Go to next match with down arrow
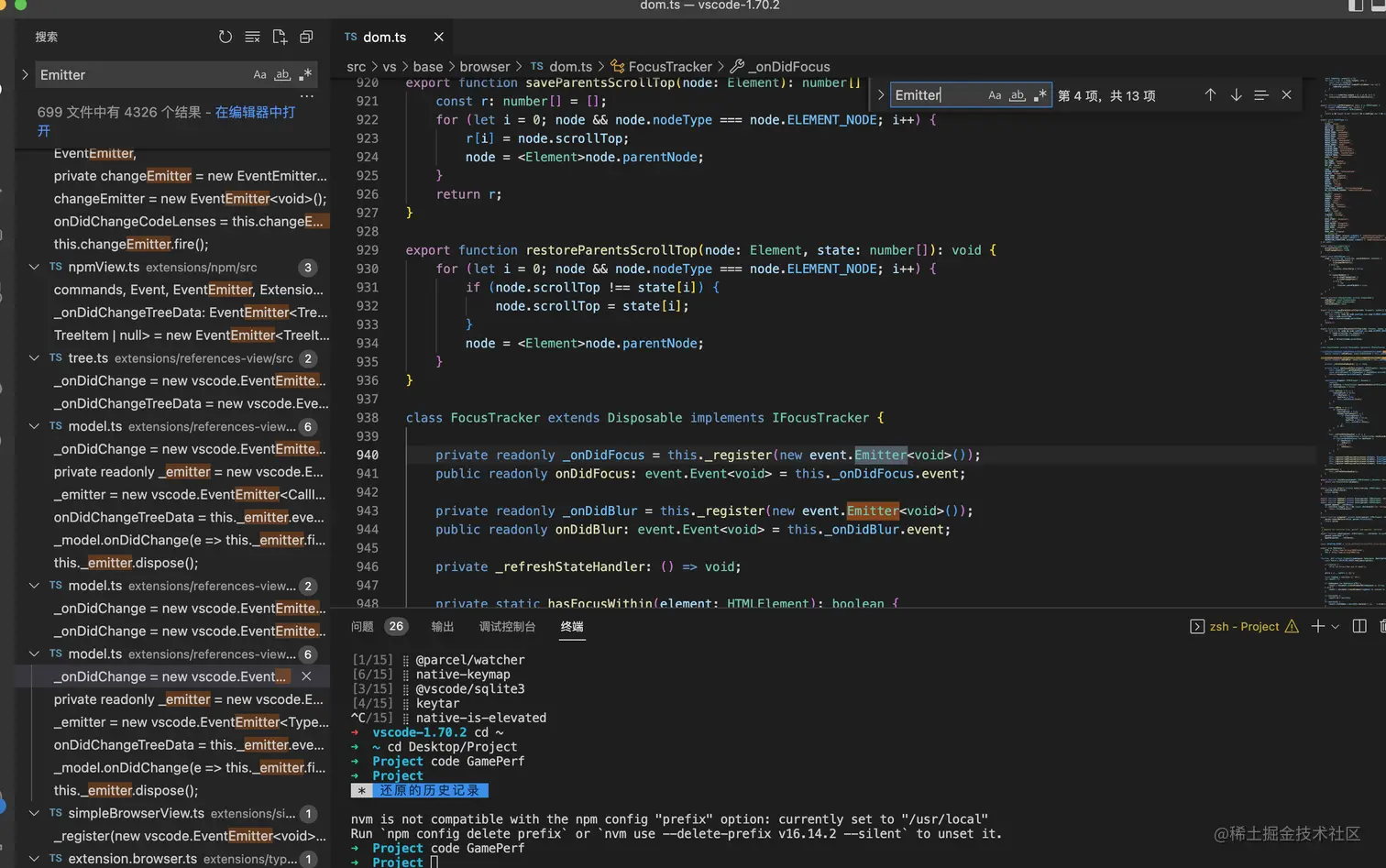The width and height of the screenshot is (1386, 868). point(1236,94)
